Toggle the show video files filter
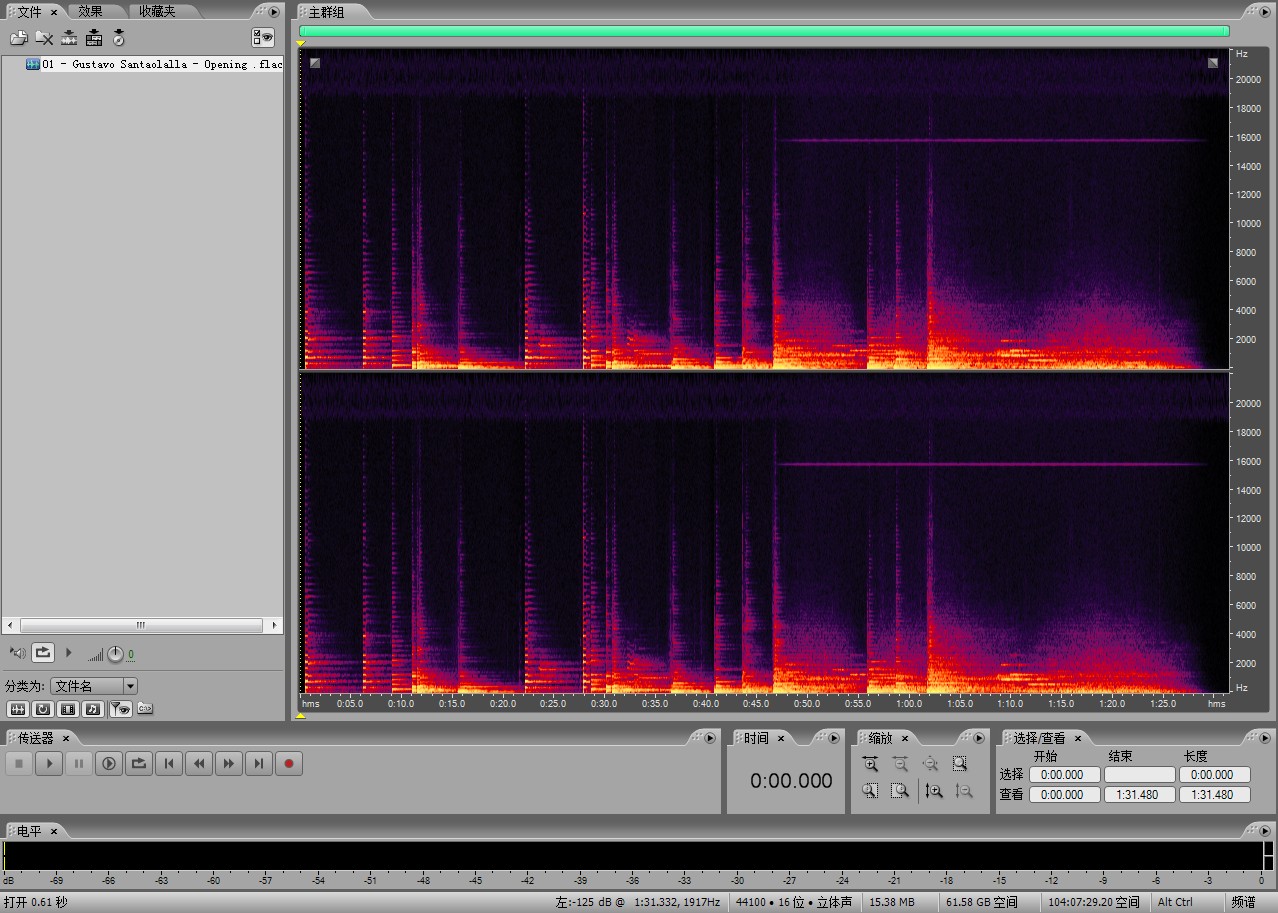Screen dimensions: 1278x913 (68, 709)
